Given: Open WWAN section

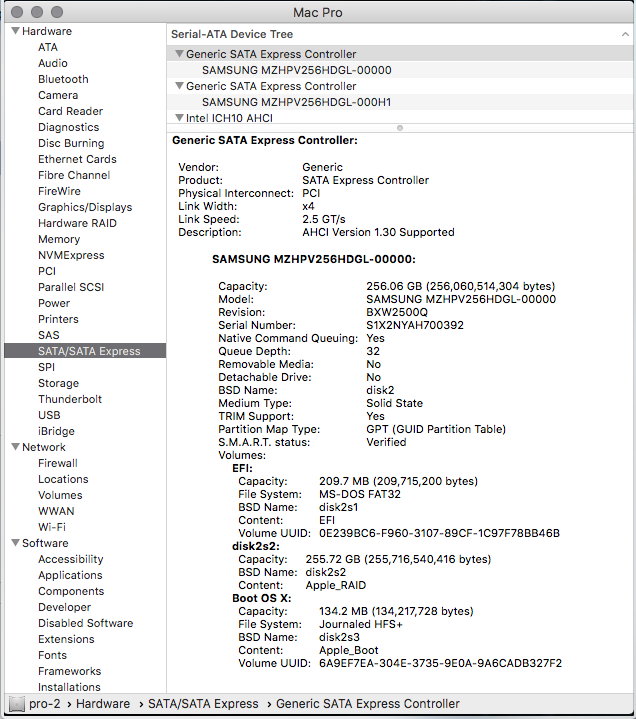Looking at the screenshot, I should coord(56,511).
